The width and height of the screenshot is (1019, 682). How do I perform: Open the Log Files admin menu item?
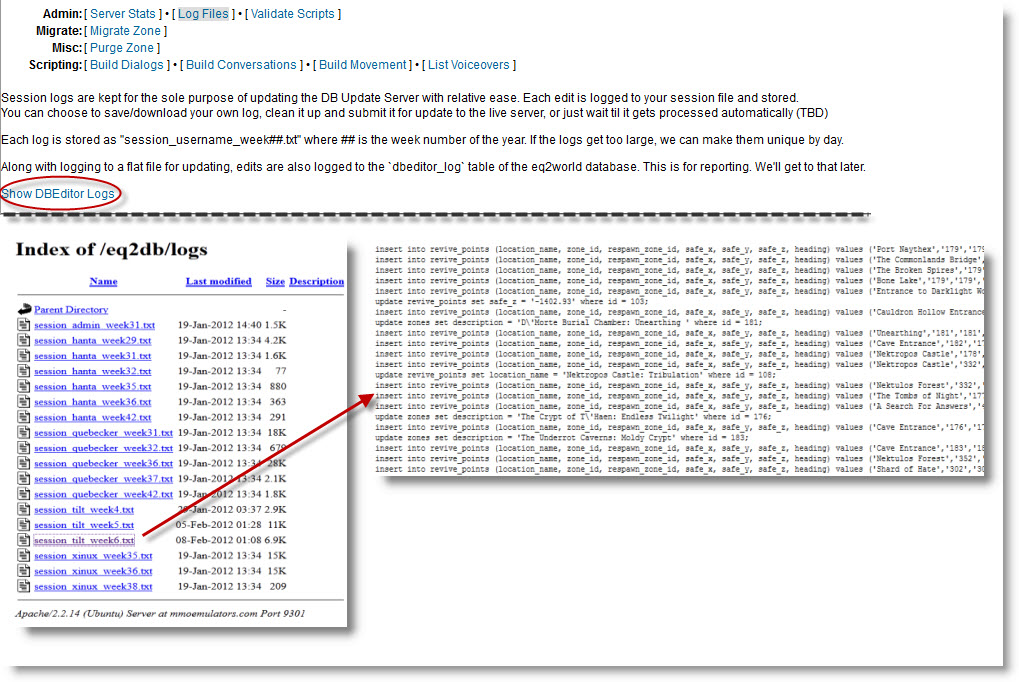(203, 14)
